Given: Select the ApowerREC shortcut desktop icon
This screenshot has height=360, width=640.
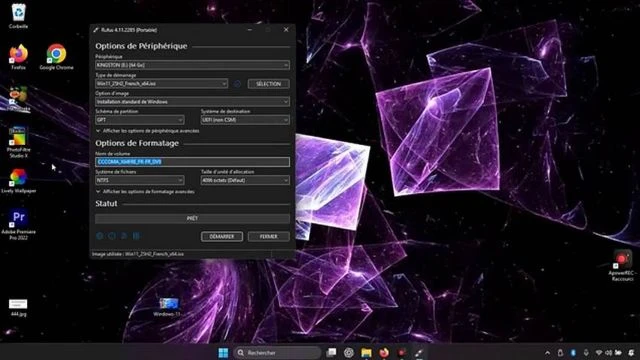Looking at the screenshot, I should [622, 266].
